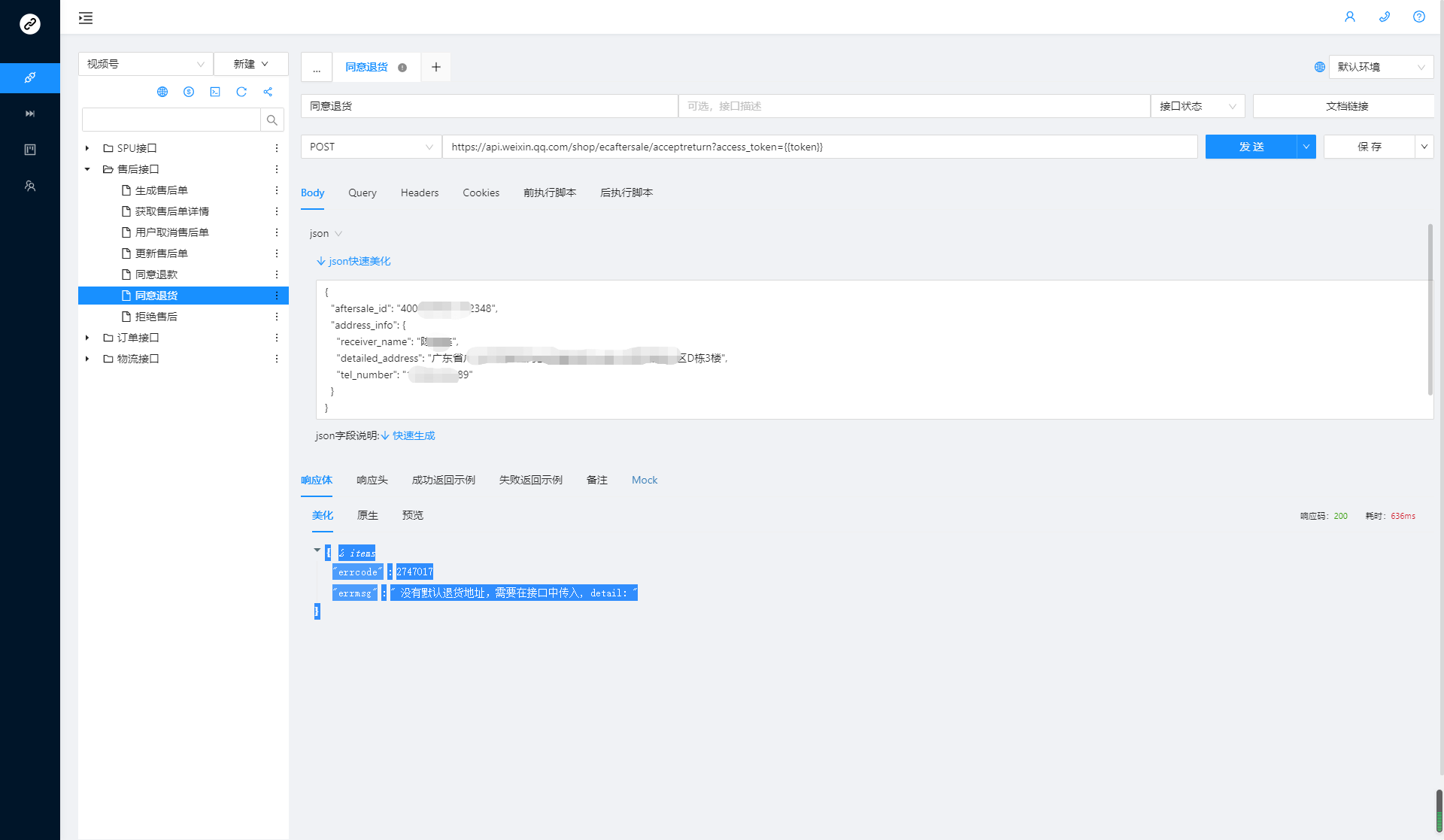1444x840 pixels.
Task: Open the 默认环境 environment dropdown
Action: (x=1381, y=67)
